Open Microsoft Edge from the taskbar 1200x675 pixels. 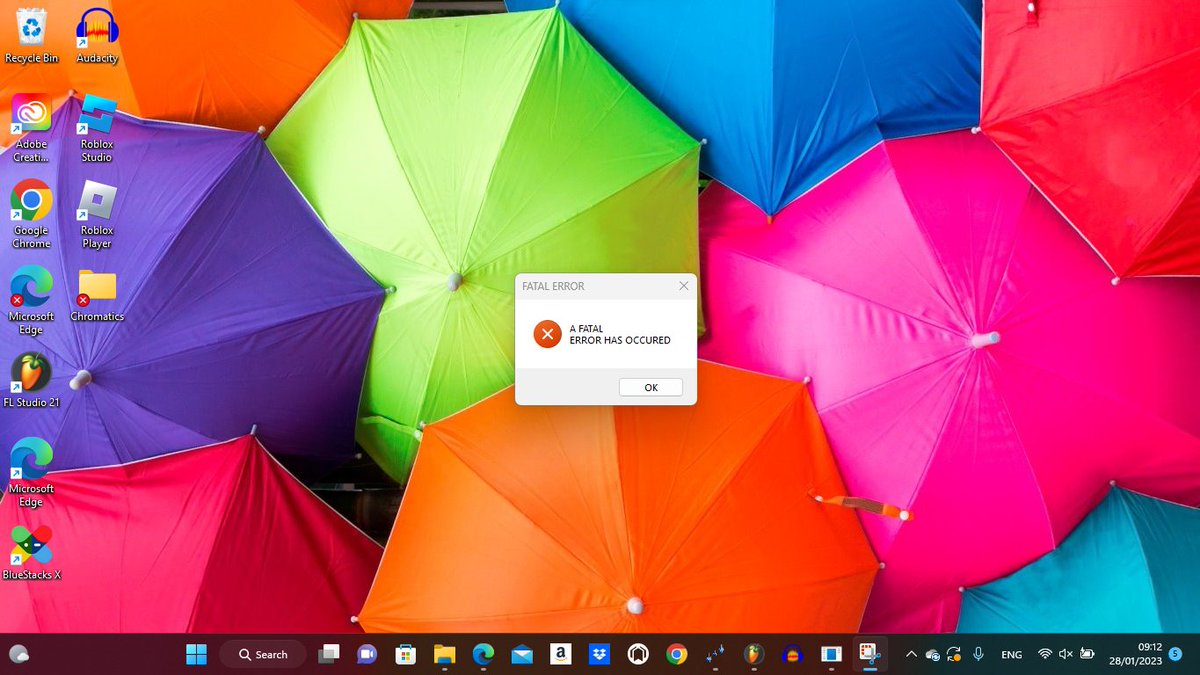tap(483, 654)
